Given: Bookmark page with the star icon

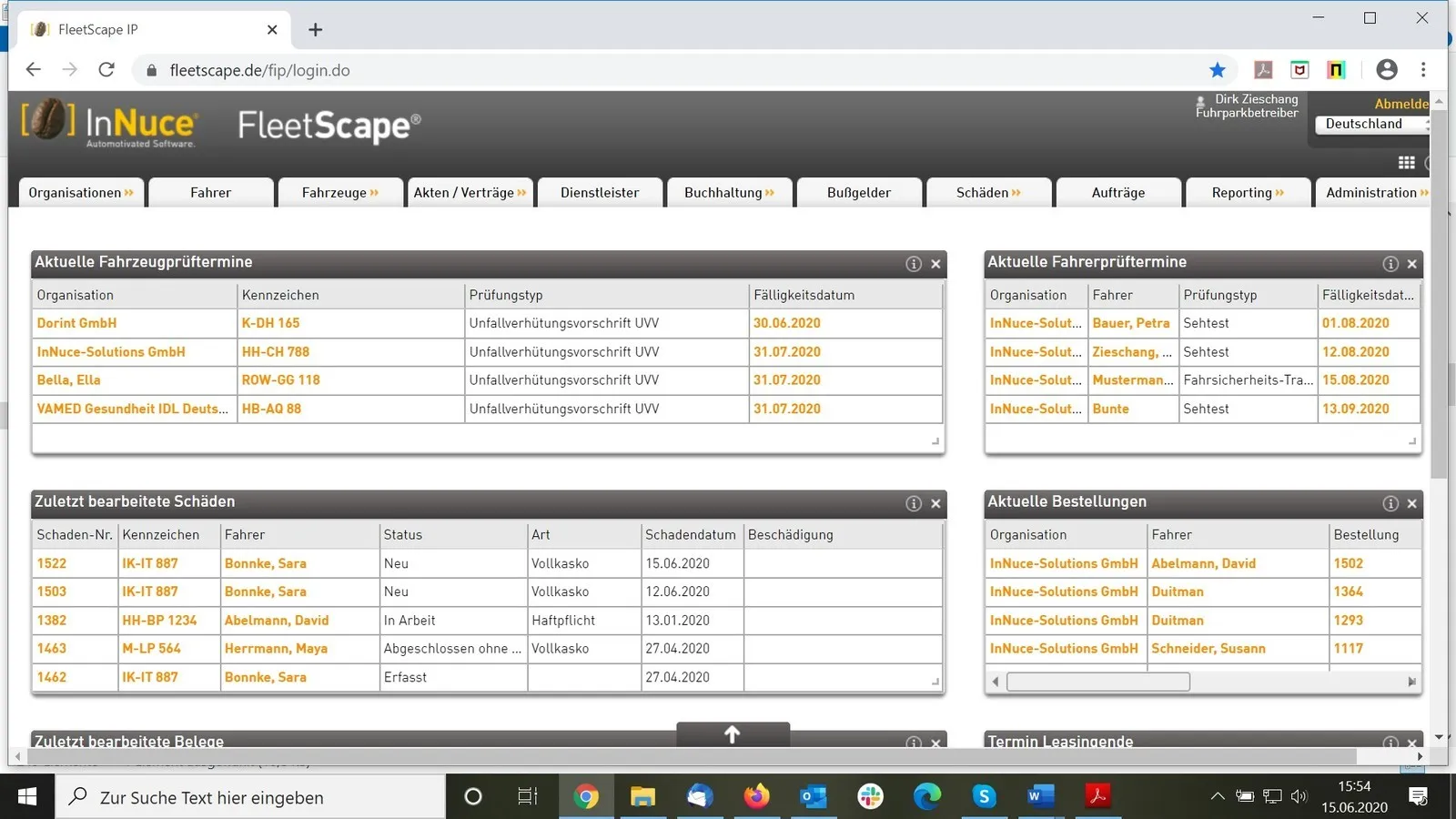Looking at the screenshot, I should pyautogui.click(x=1218, y=70).
